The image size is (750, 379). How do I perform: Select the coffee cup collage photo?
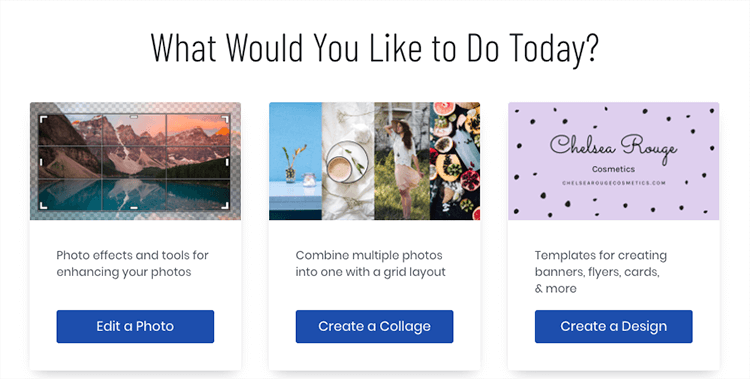point(348,161)
